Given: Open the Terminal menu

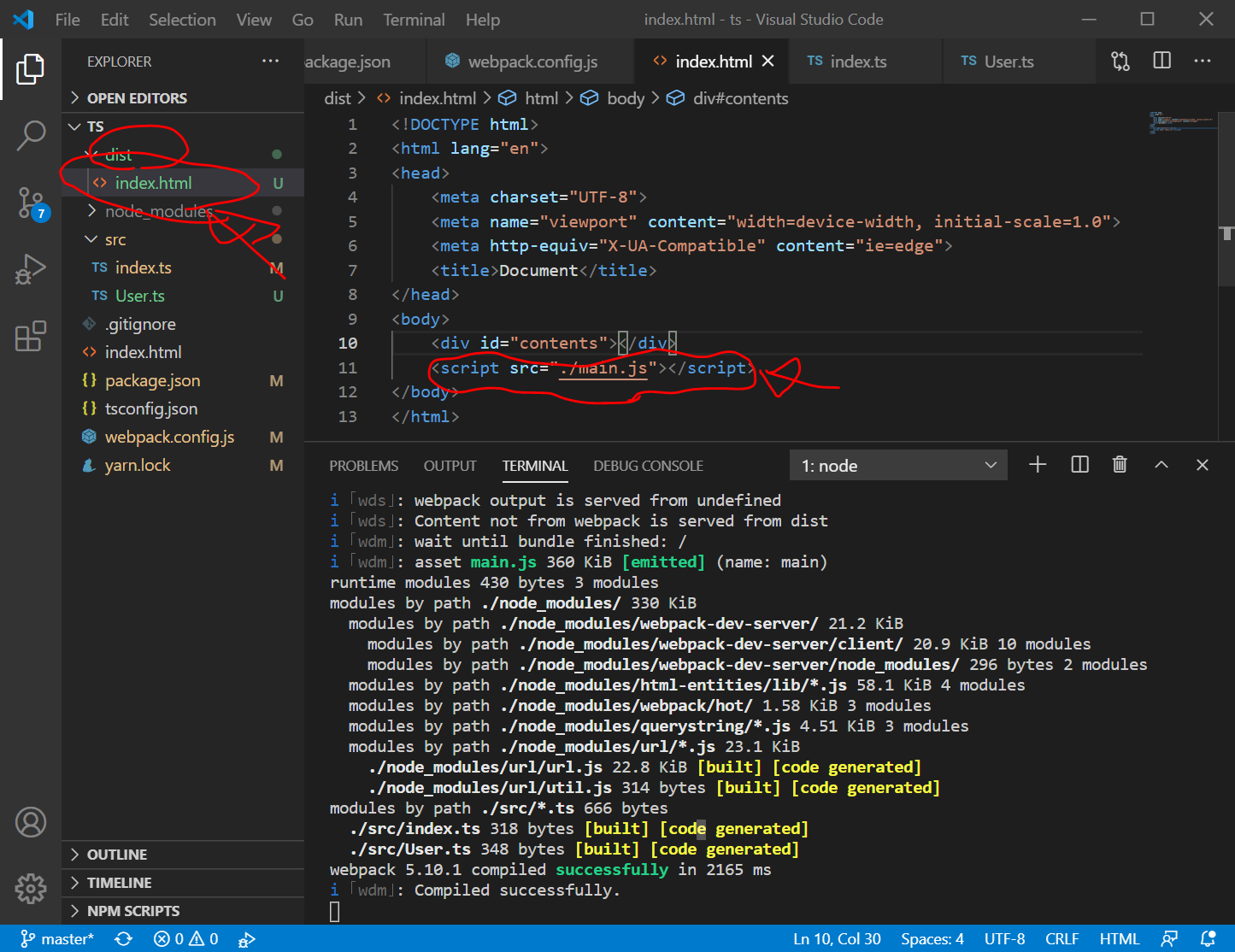Looking at the screenshot, I should [x=414, y=19].
